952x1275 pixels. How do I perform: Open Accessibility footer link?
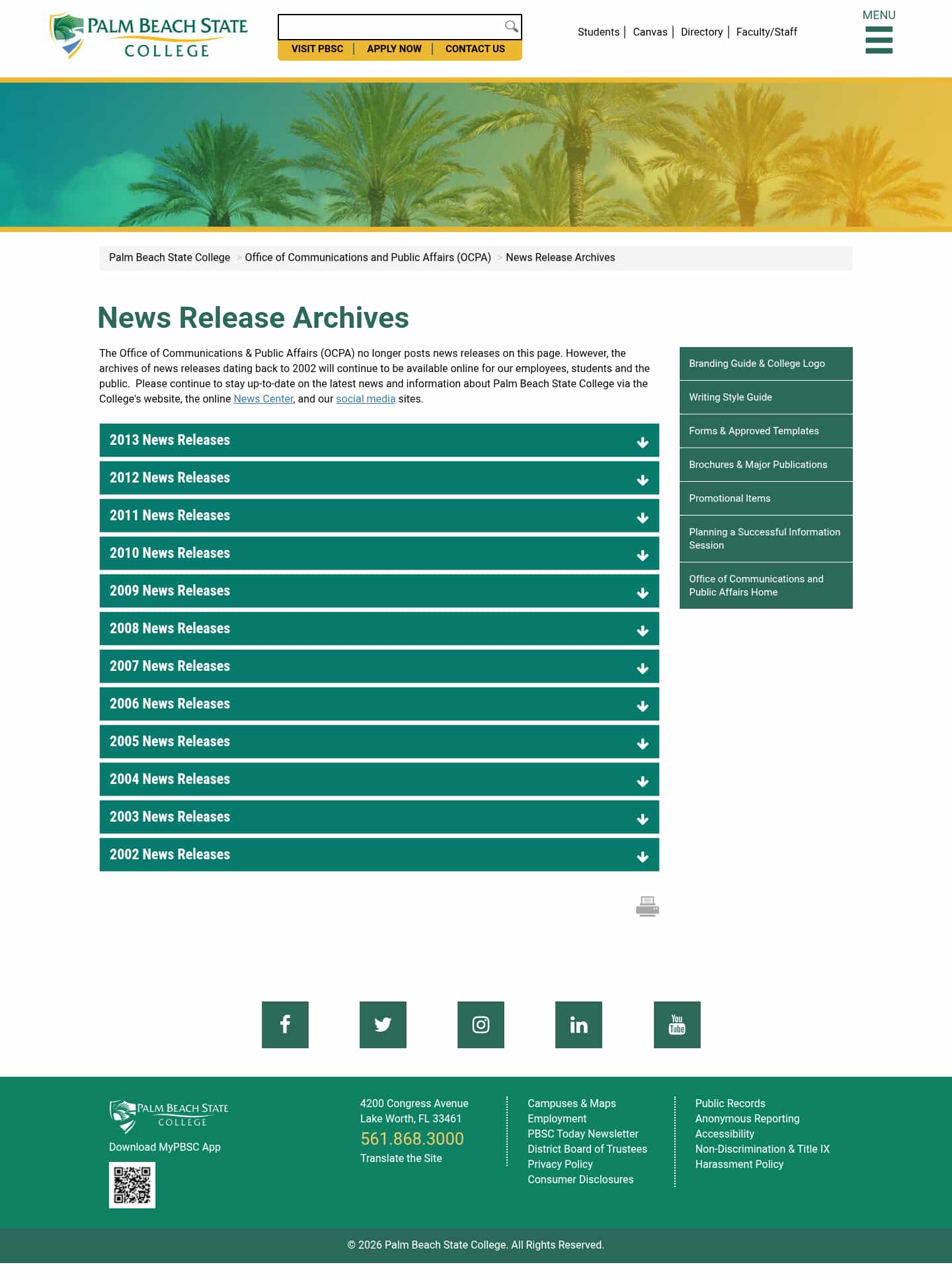tap(725, 1134)
